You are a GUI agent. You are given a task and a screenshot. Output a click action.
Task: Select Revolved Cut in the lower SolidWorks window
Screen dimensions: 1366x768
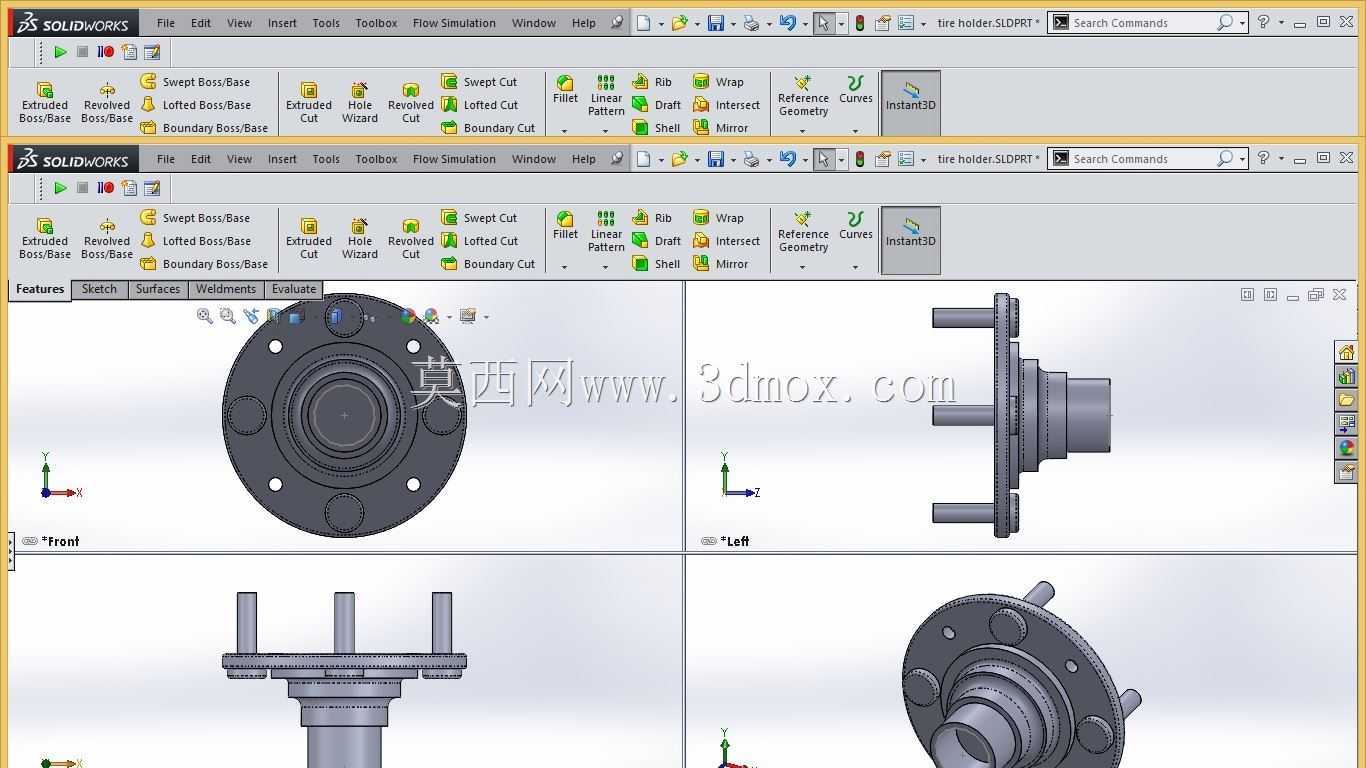411,240
